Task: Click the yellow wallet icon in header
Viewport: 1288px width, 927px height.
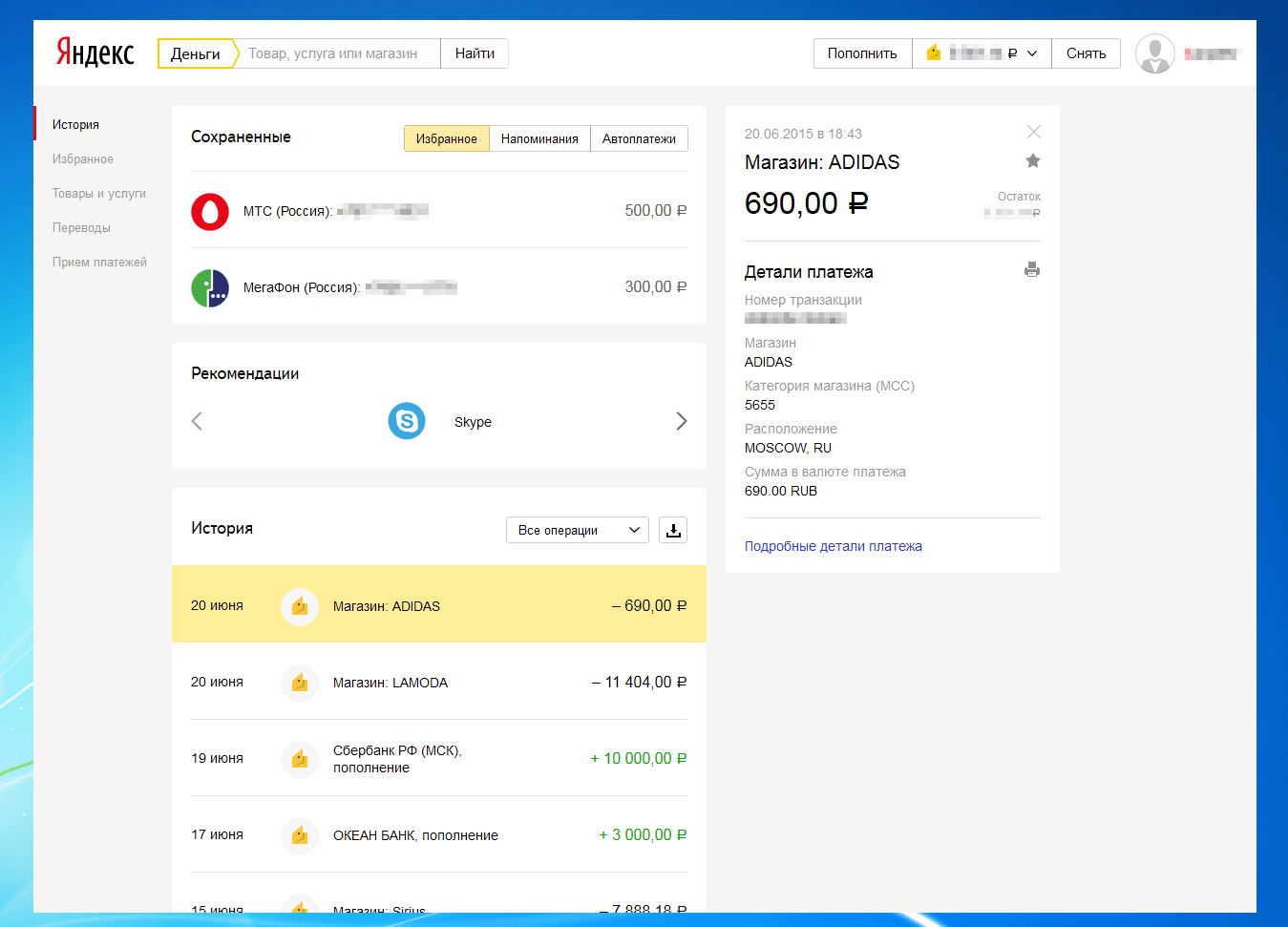Action: click(x=933, y=53)
